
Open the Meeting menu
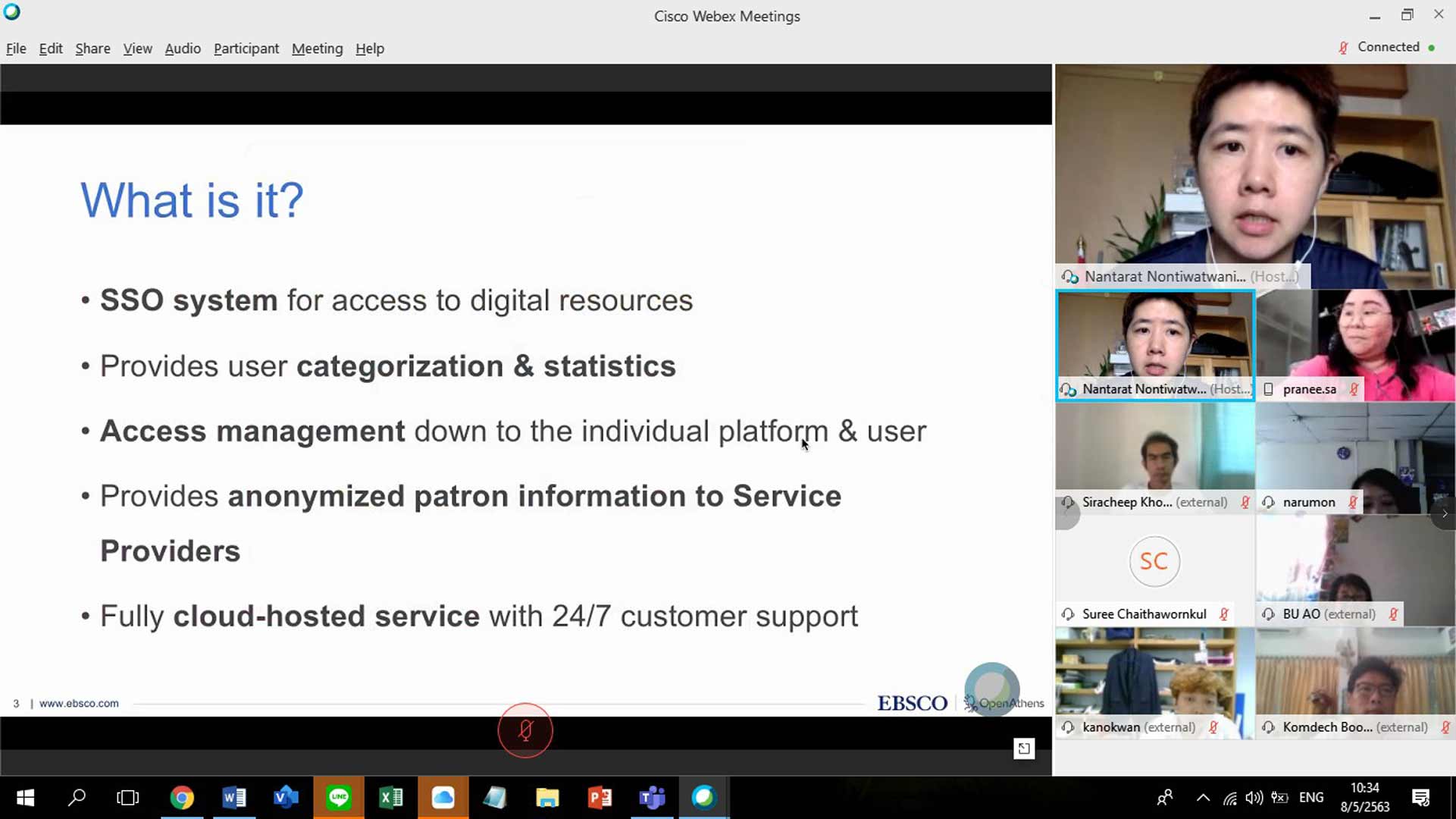pos(317,49)
